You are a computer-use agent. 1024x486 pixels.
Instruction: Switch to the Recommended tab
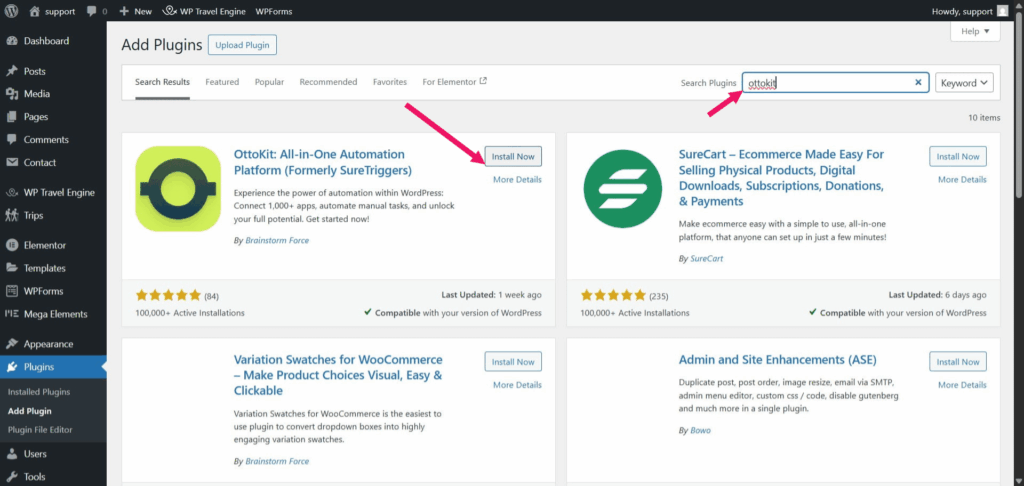tap(328, 82)
